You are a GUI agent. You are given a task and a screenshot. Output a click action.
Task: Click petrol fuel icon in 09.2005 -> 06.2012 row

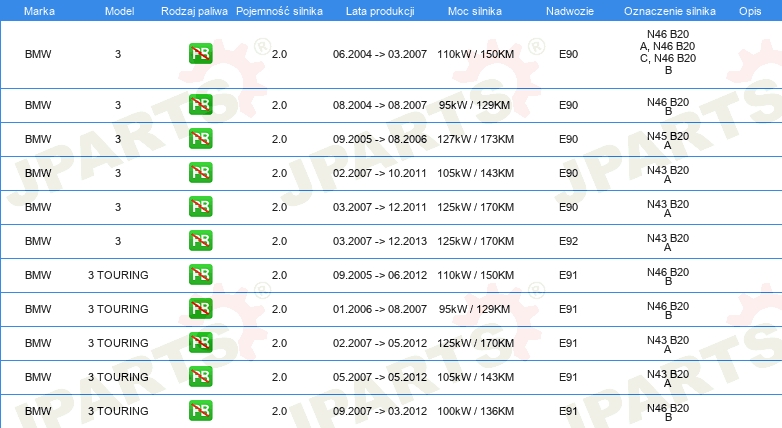click(200, 274)
